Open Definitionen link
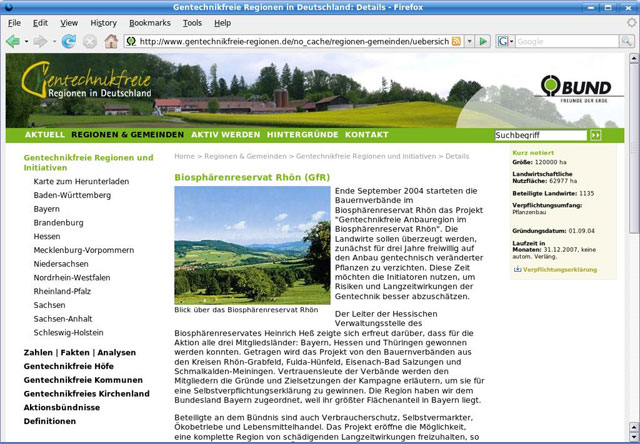The height and width of the screenshot is (444, 640). (x=50, y=421)
